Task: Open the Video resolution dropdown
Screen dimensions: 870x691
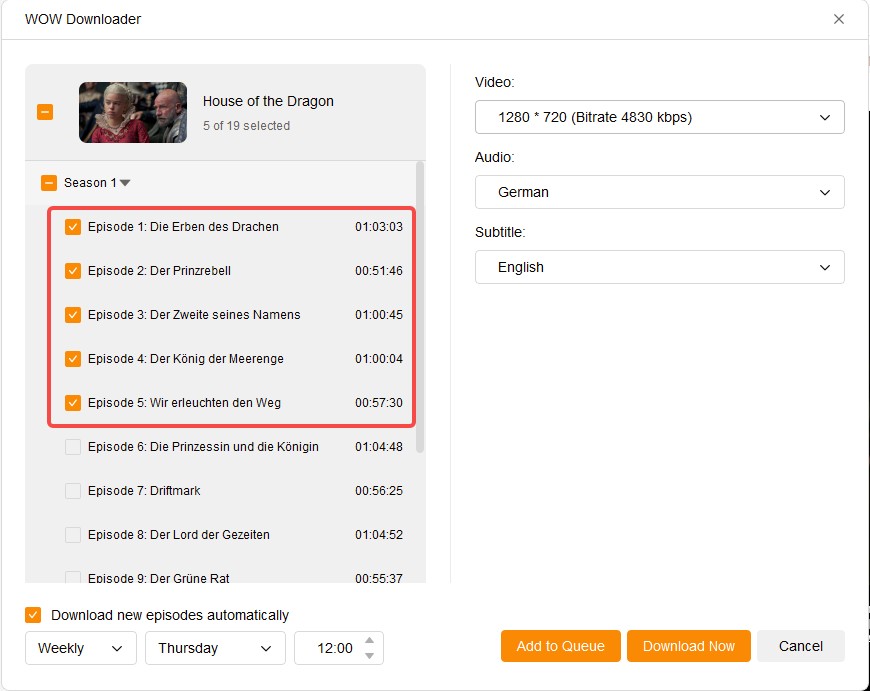Action: click(x=660, y=117)
